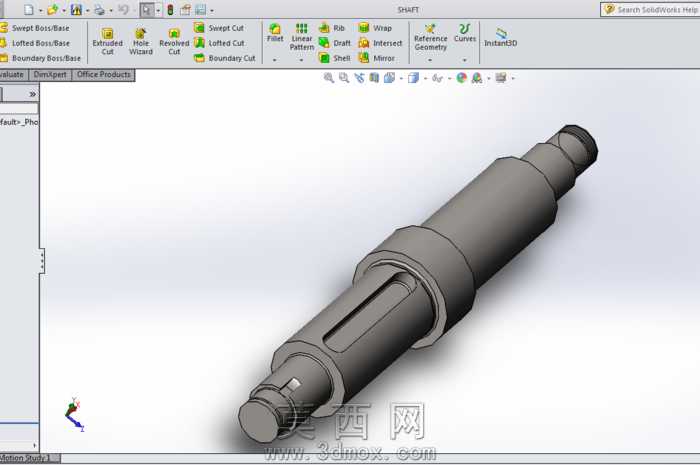Image resolution: width=700 pixels, height=465 pixels.
Task: Open dropdown arrow next to Apply Scene icon
Action: pos(489,79)
